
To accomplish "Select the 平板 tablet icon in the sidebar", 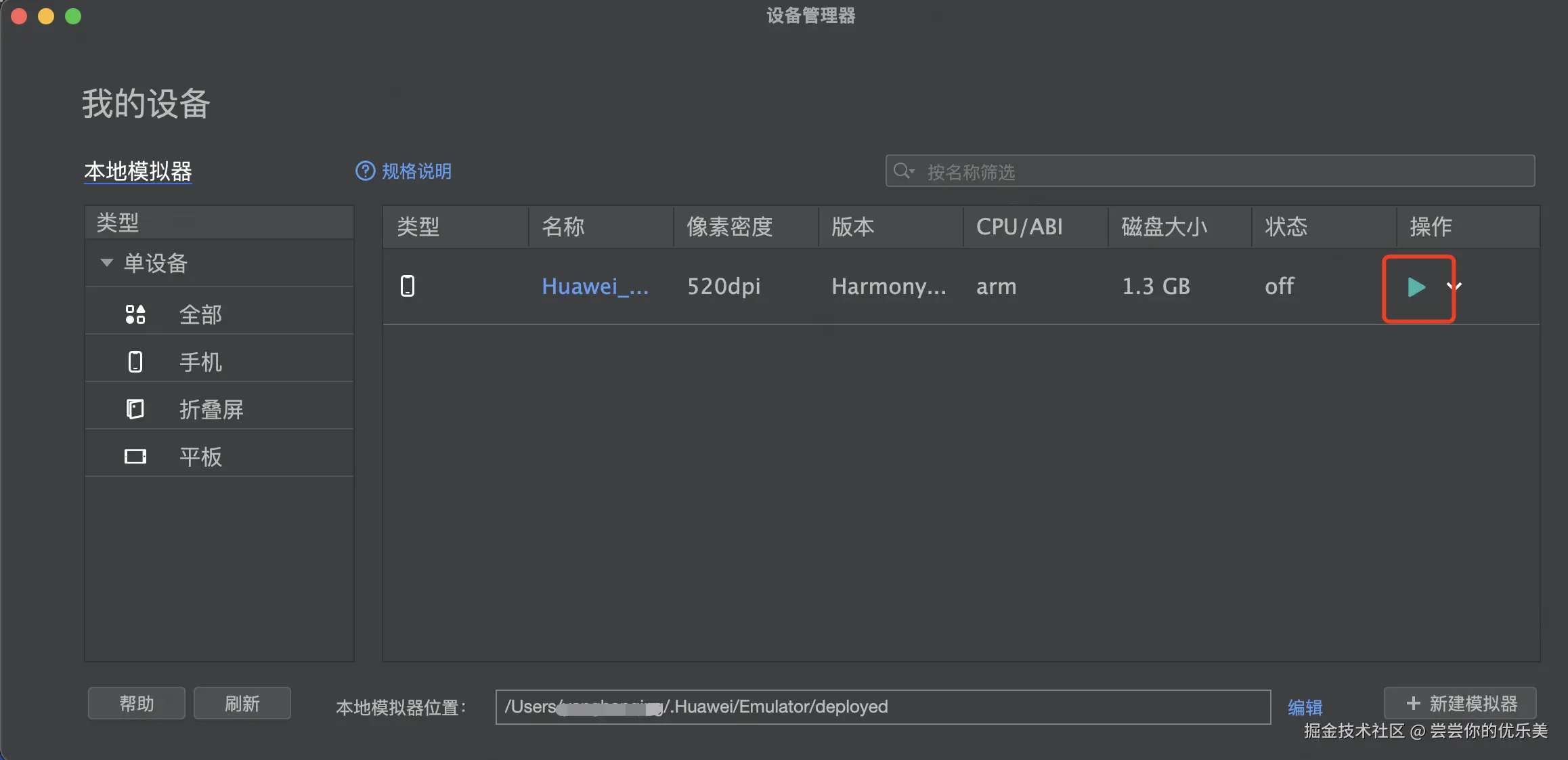I will click(135, 457).
